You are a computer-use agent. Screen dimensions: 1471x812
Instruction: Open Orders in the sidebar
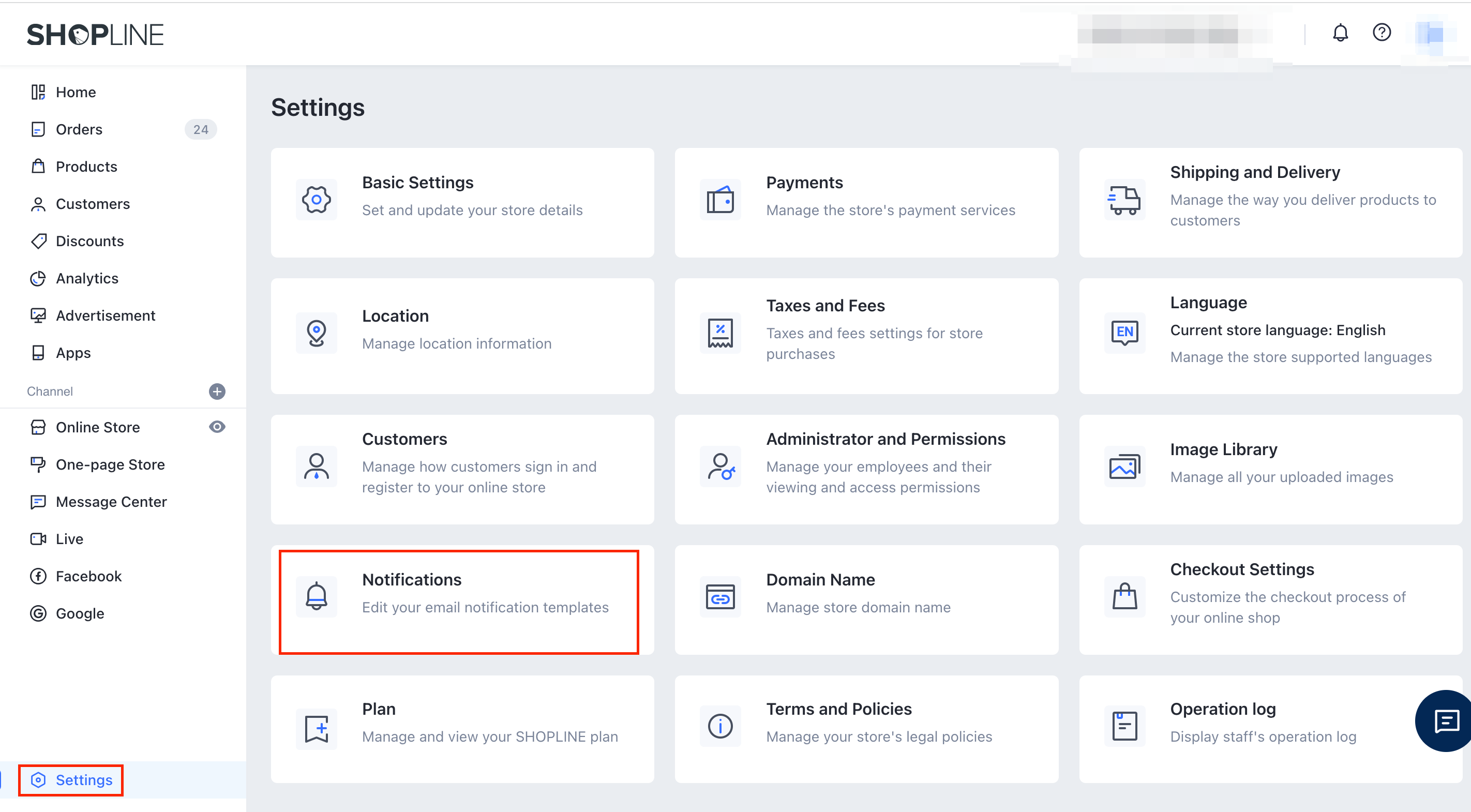tap(79, 130)
